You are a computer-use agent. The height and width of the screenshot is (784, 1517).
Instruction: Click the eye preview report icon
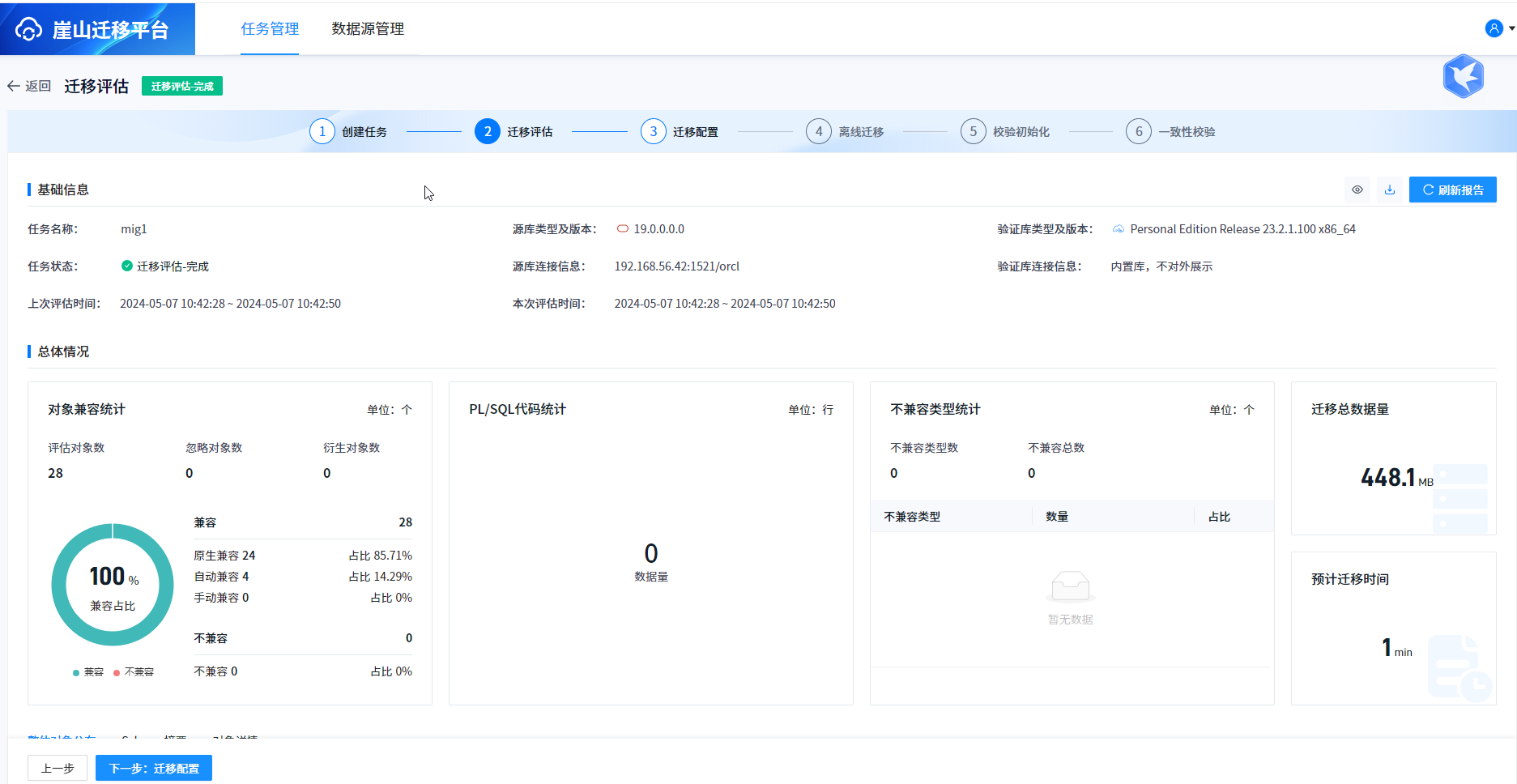pyautogui.click(x=1357, y=190)
